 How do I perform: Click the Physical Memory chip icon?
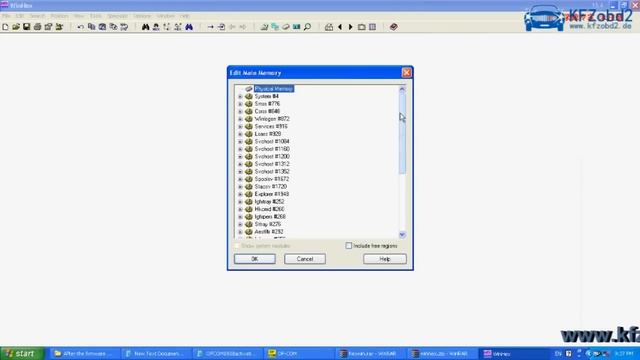(x=249, y=89)
